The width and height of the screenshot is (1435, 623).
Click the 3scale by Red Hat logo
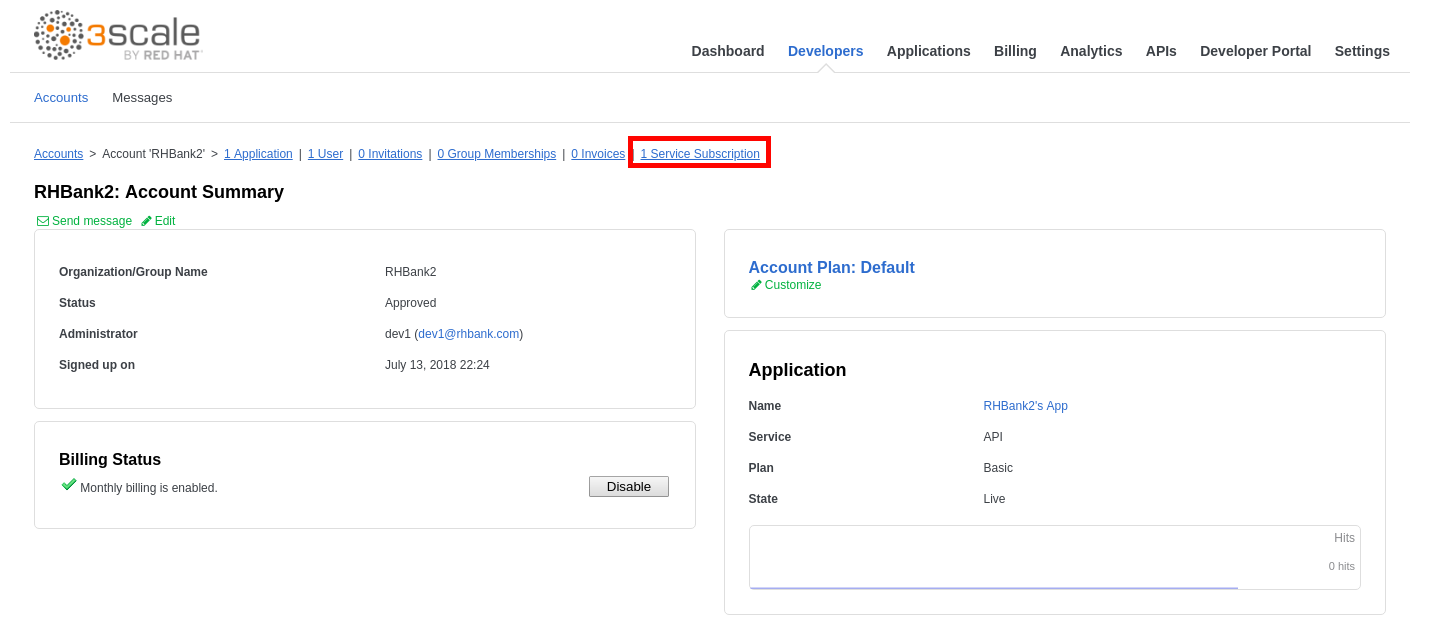pyautogui.click(x=118, y=36)
